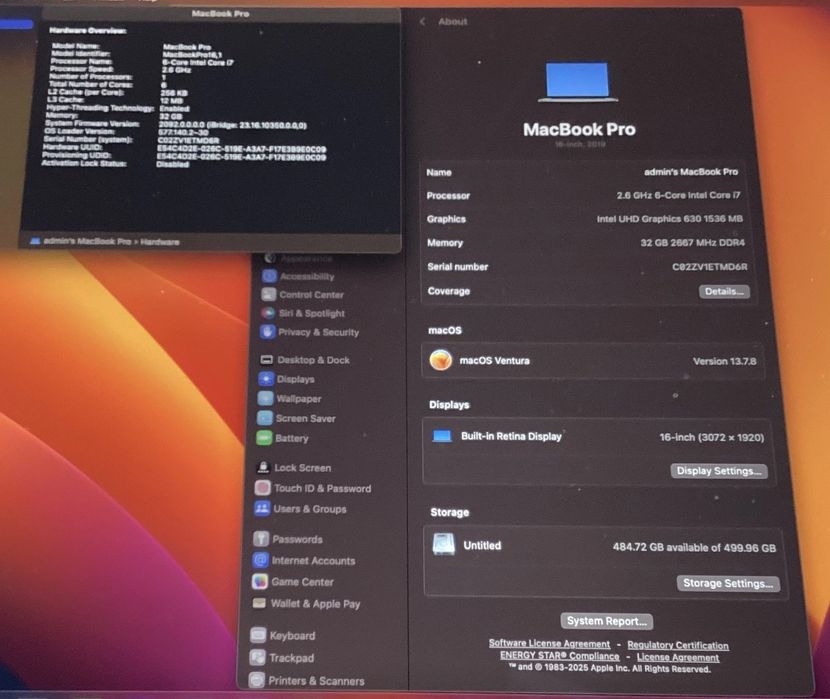Click the computer icon in Hardware path bar
Screen dimensions: 830x699
[x=35, y=241]
